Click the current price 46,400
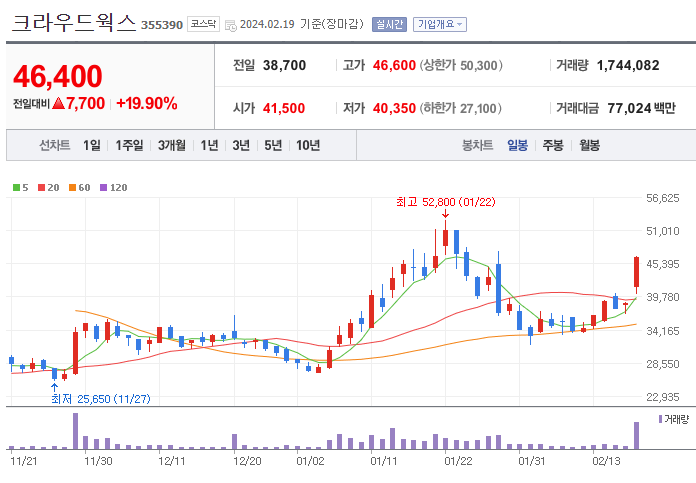The width and height of the screenshot is (696, 483). 58,77
